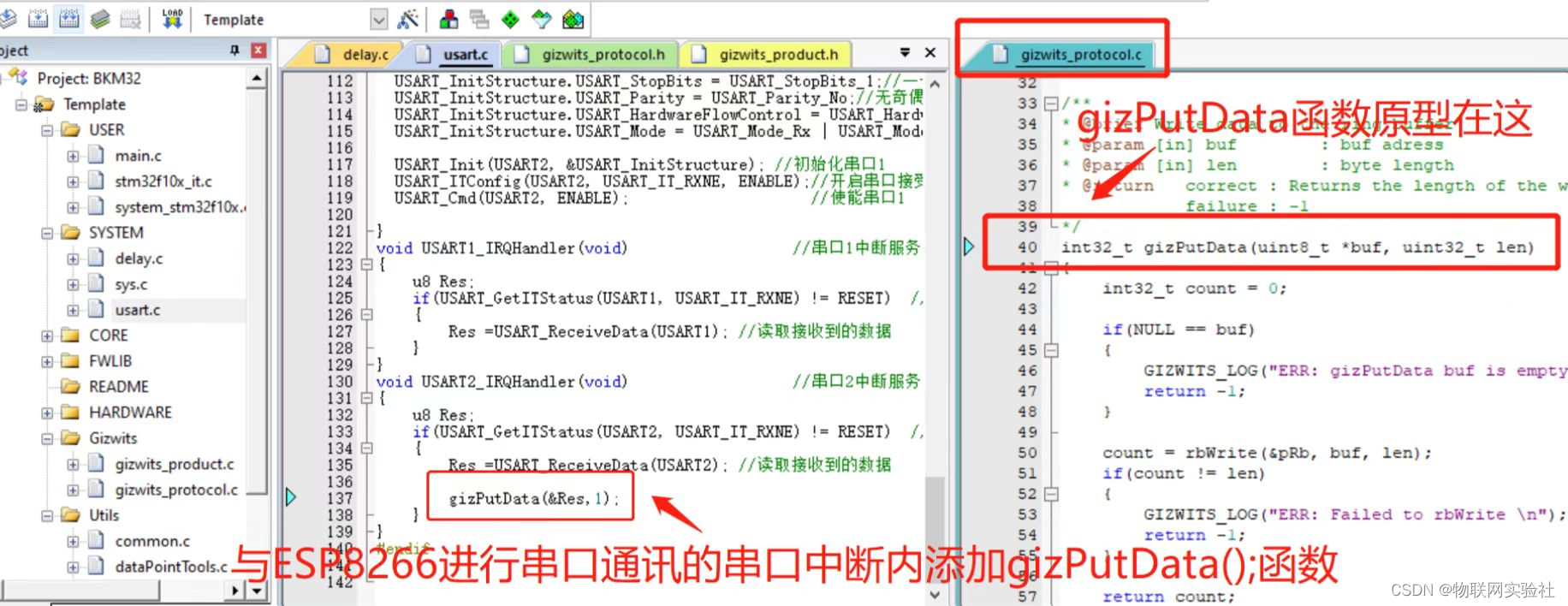Click the Translate toolbar icon
The height and width of the screenshot is (606, 1568).
click(7, 18)
